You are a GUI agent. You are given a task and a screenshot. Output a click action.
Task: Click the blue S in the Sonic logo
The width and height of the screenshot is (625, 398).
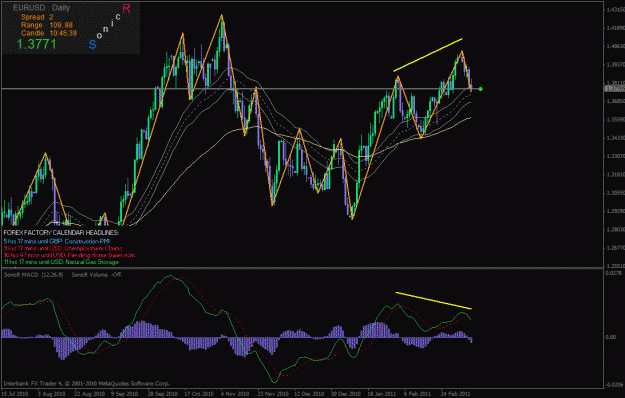tap(92, 45)
